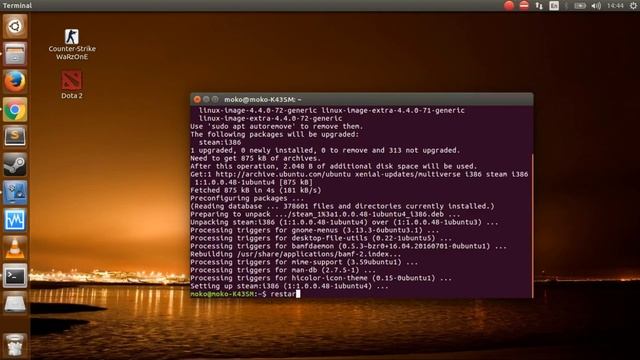This screenshot has width=640, height=360.
Task: Close the moko@moko-K43SM terminal window
Action: click(x=197, y=99)
